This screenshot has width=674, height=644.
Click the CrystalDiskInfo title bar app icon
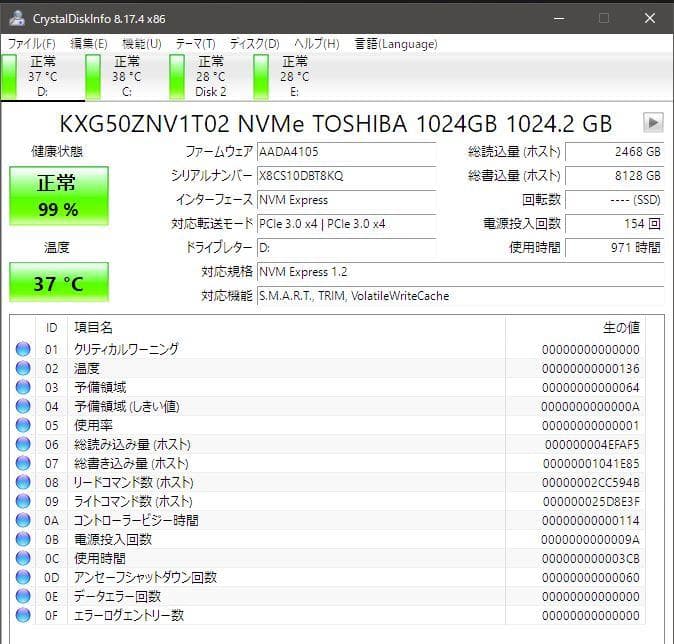(x=17, y=18)
